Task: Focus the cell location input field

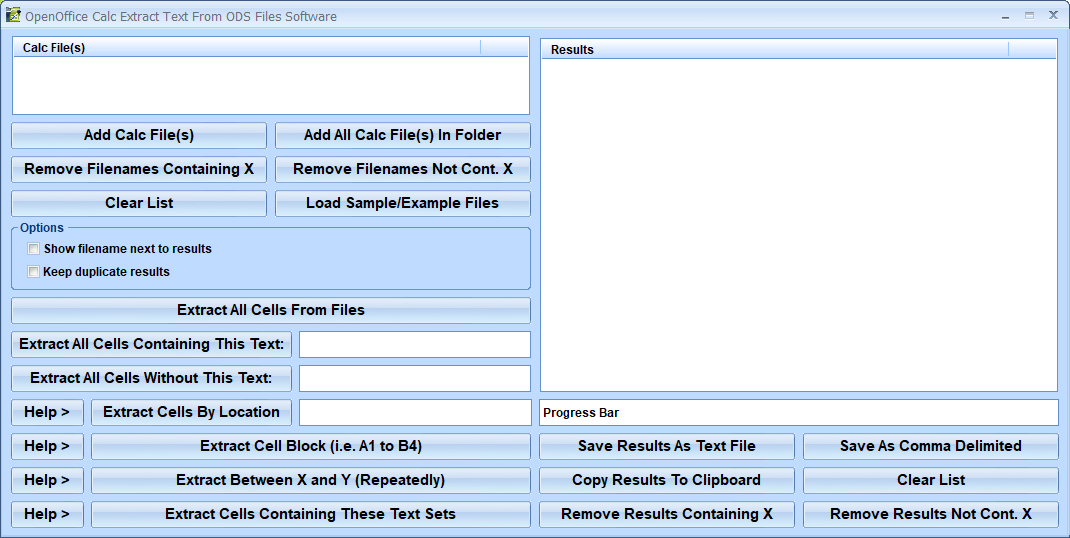Action: click(x=415, y=412)
